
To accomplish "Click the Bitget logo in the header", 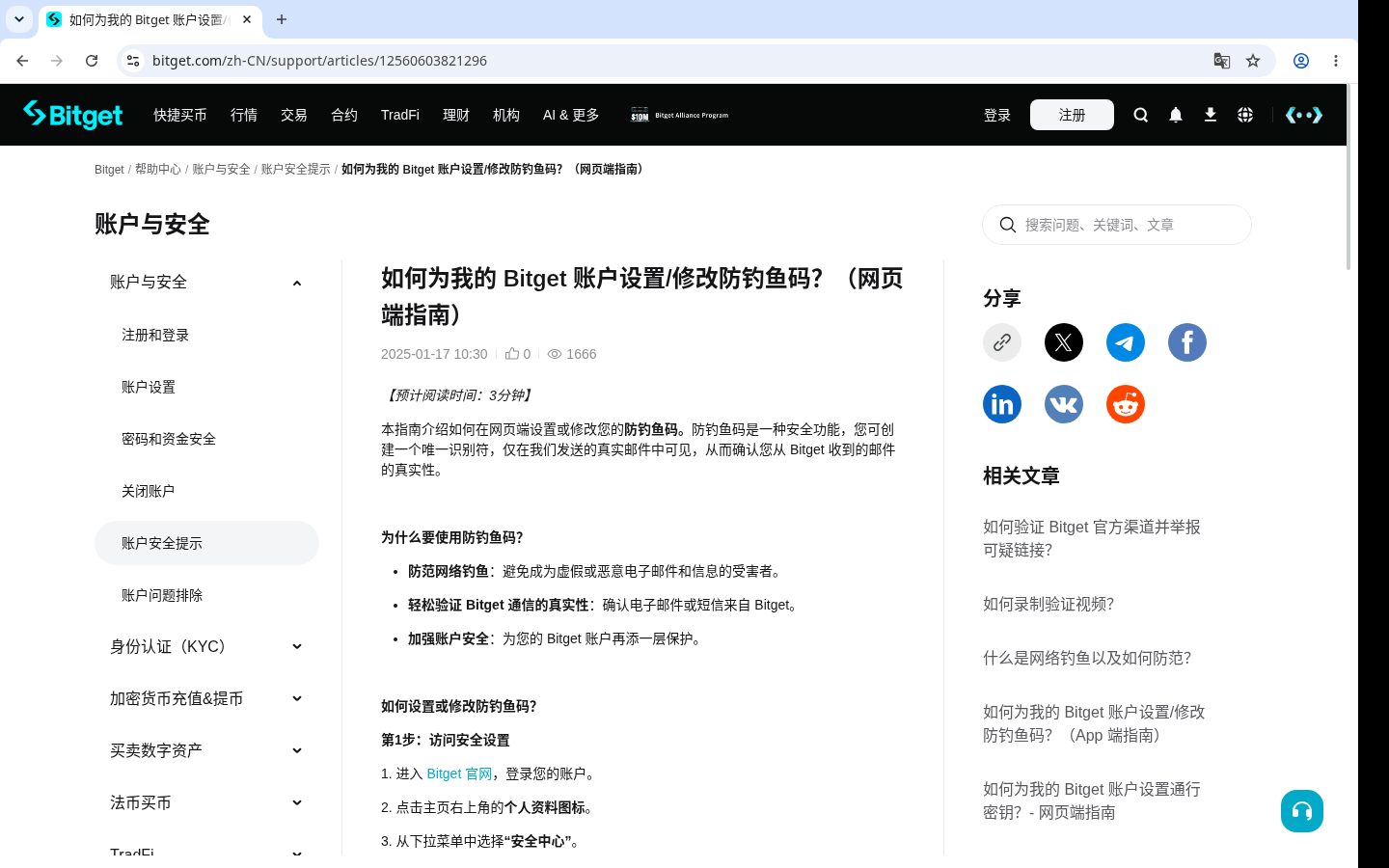I will [72, 115].
